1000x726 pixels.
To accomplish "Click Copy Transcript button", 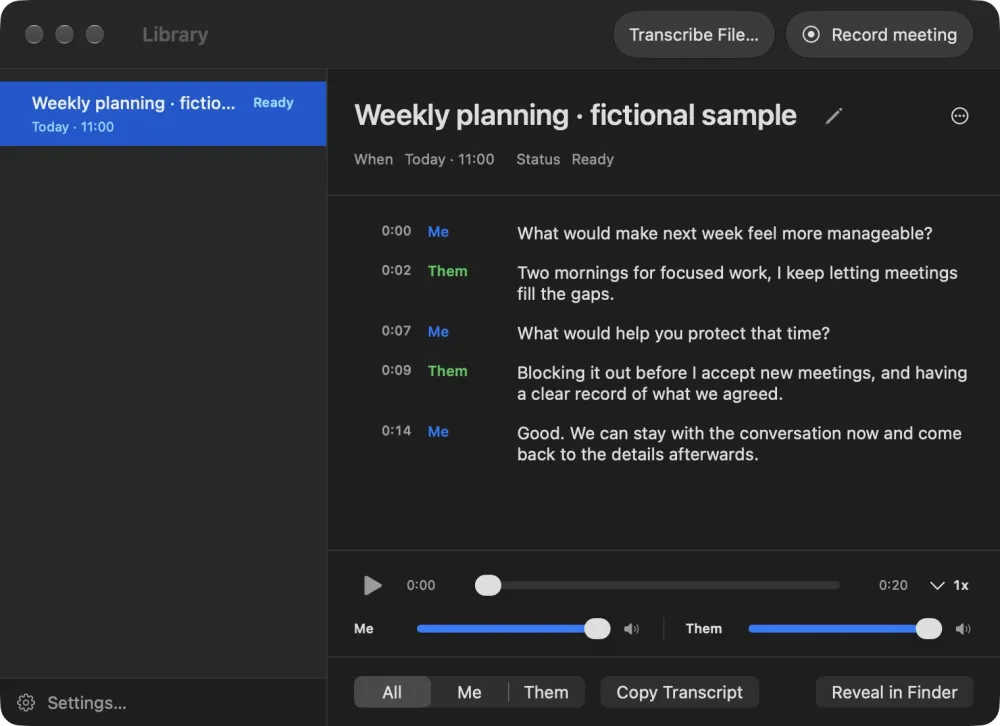I will [x=679, y=692].
